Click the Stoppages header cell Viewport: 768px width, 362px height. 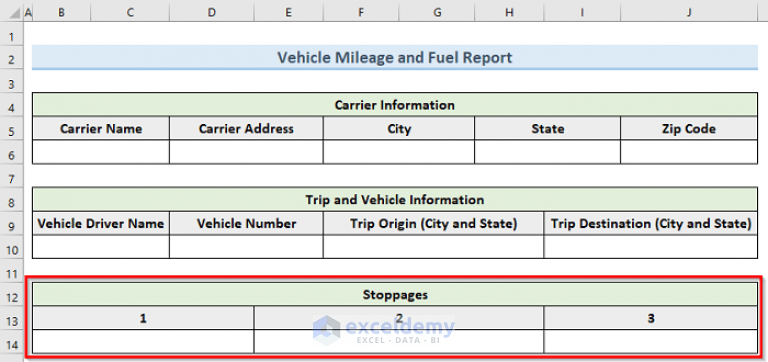tap(395, 294)
